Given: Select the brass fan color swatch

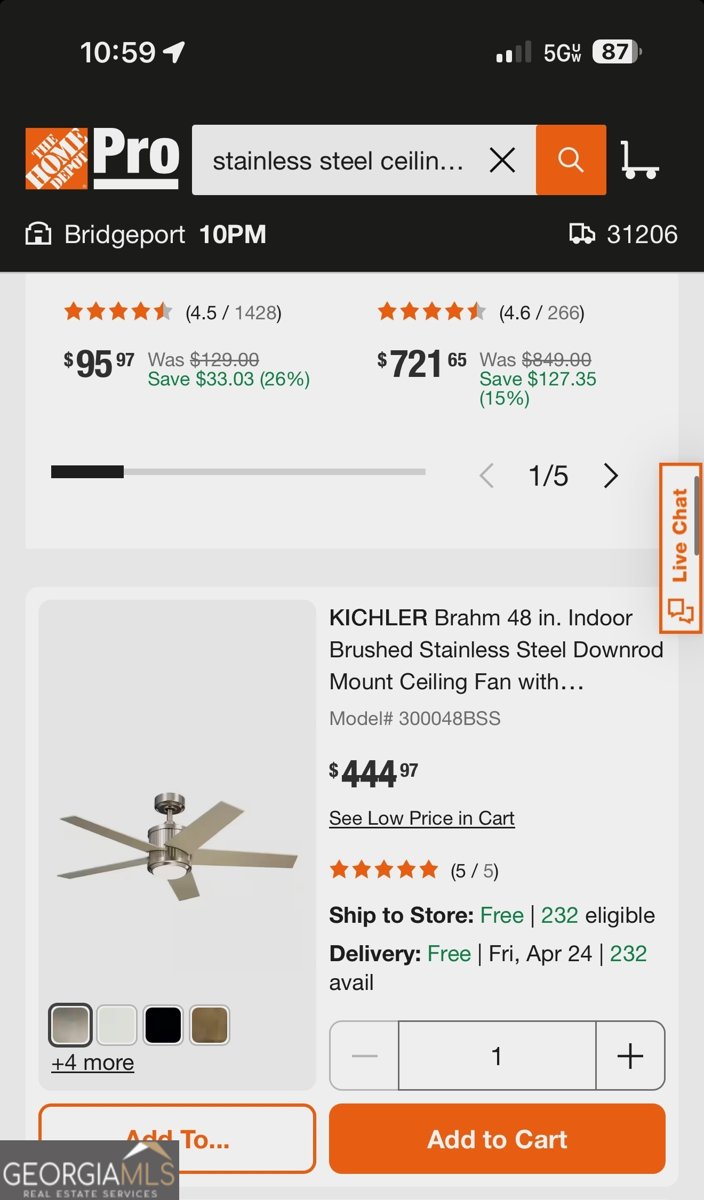Looking at the screenshot, I should [209, 1025].
